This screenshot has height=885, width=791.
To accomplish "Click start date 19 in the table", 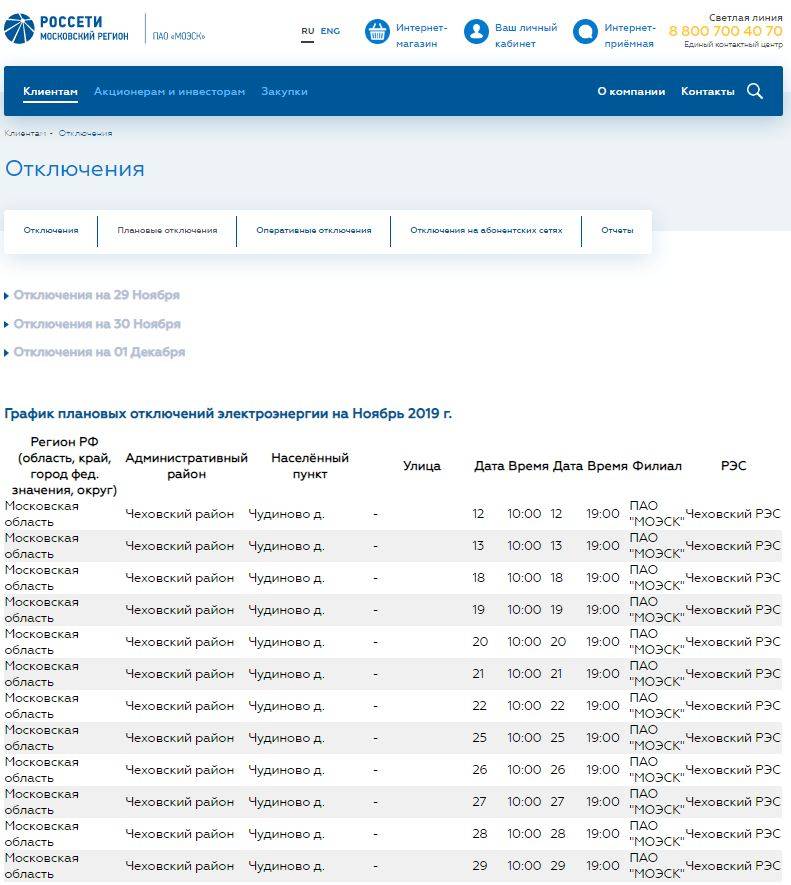I will tap(479, 610).
